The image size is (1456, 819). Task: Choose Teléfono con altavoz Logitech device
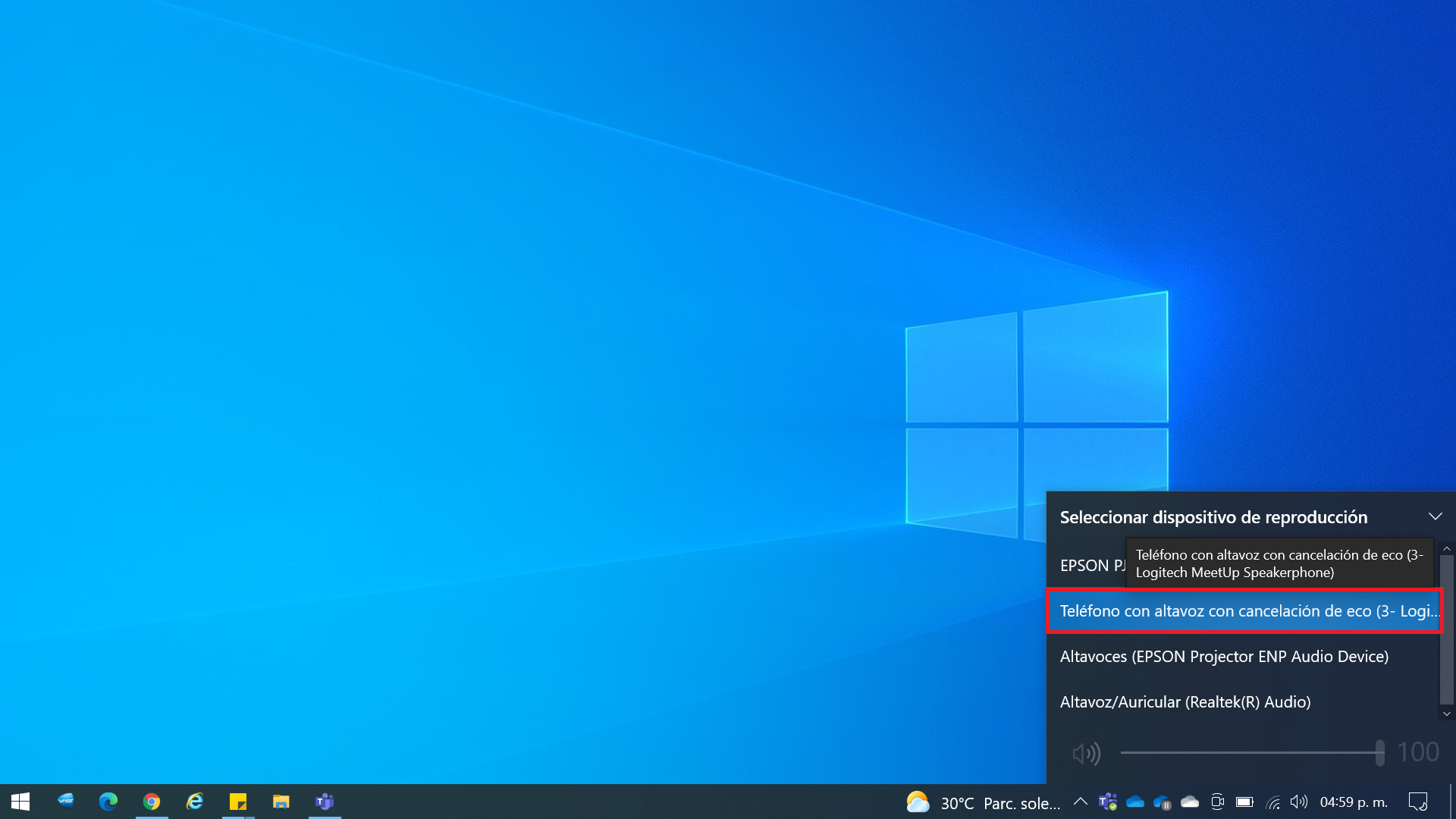click(1244, 611)
